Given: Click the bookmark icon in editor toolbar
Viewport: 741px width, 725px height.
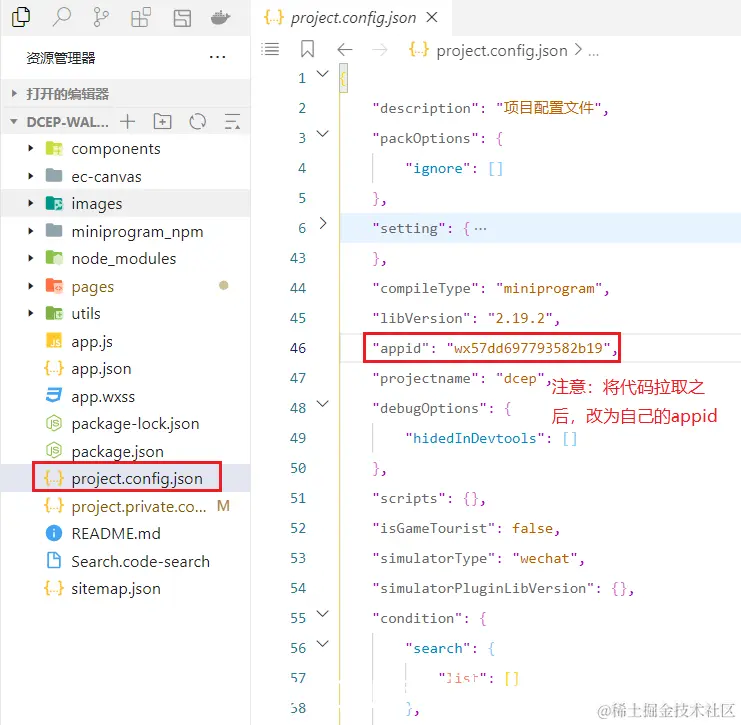Looking at the screenshot, I should coord(307,49).
